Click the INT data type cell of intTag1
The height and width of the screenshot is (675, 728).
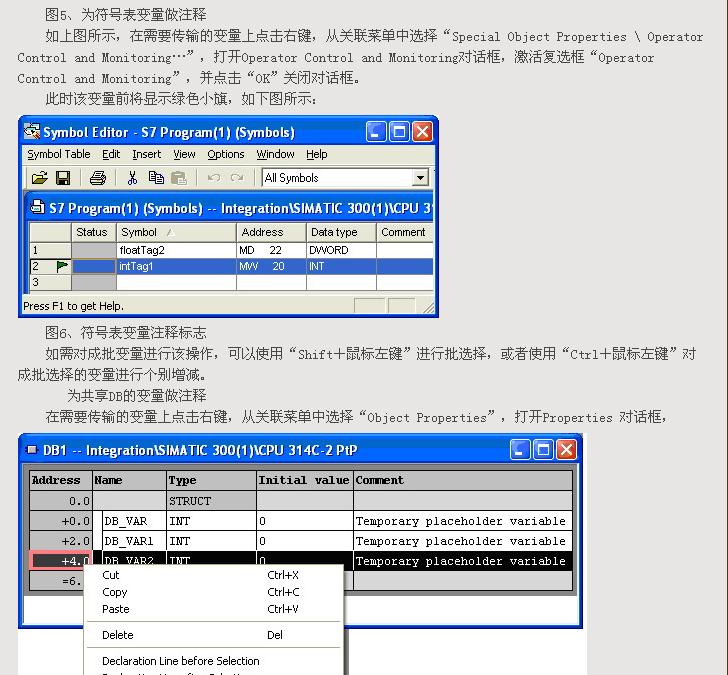[341, 266]
